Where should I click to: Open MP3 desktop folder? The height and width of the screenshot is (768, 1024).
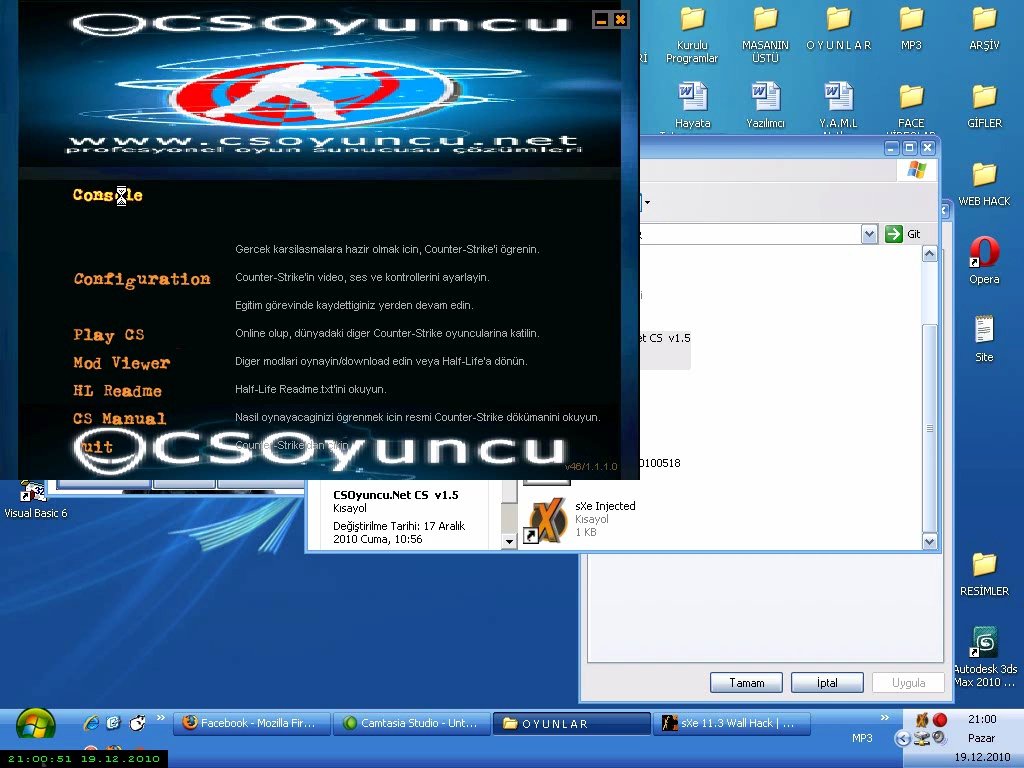pyautogui.click(x=911, y=29)
